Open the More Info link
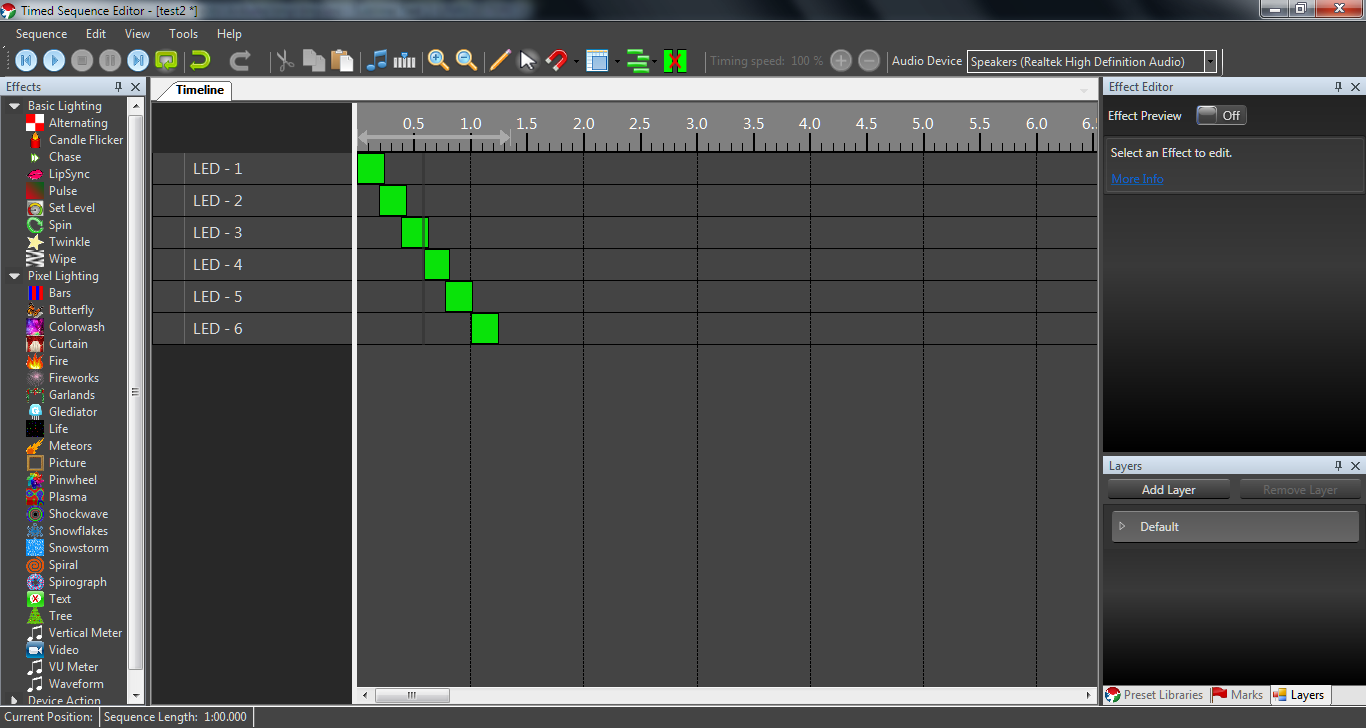The height and width of the screenshot is (728, 1366). tap(1137, 179)
